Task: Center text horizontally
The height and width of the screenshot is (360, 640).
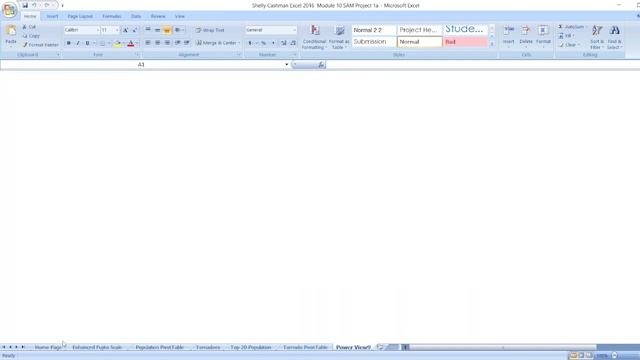Action: pyautogui.click(x=157, y=43)
